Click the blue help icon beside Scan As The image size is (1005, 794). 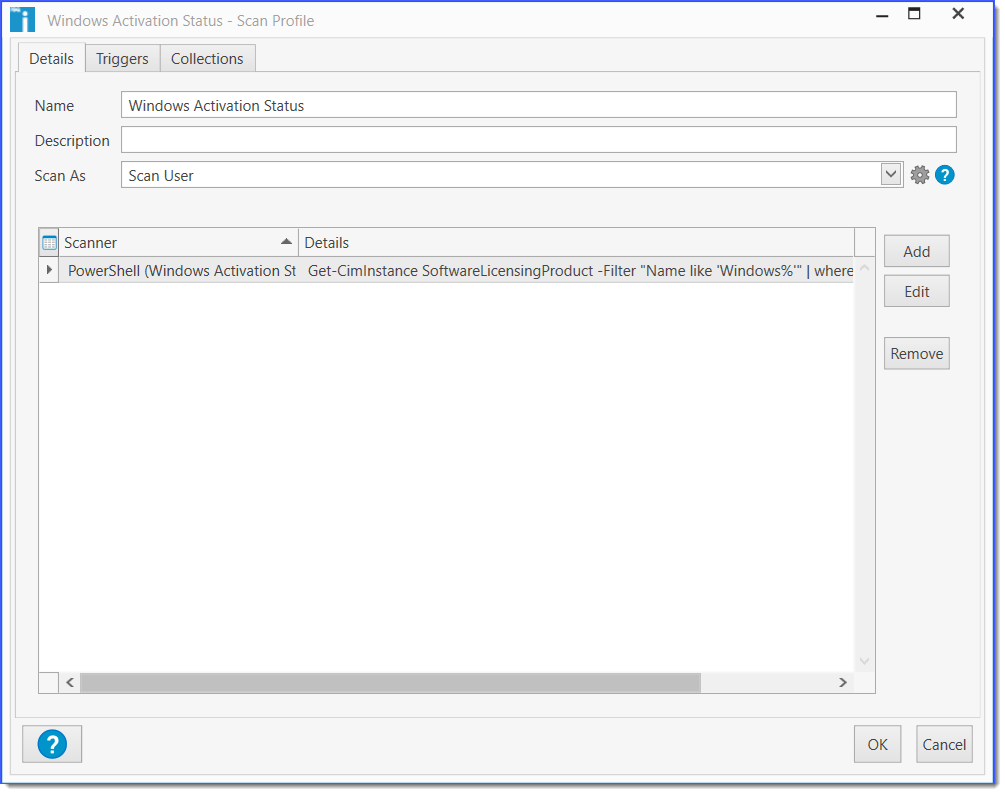click(x=944, y=175)
